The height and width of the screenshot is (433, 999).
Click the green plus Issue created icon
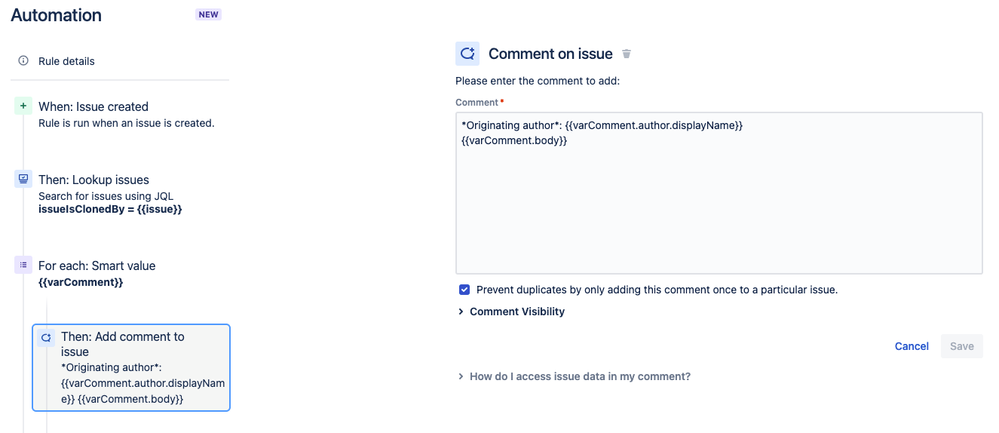(x=23, y=106)
